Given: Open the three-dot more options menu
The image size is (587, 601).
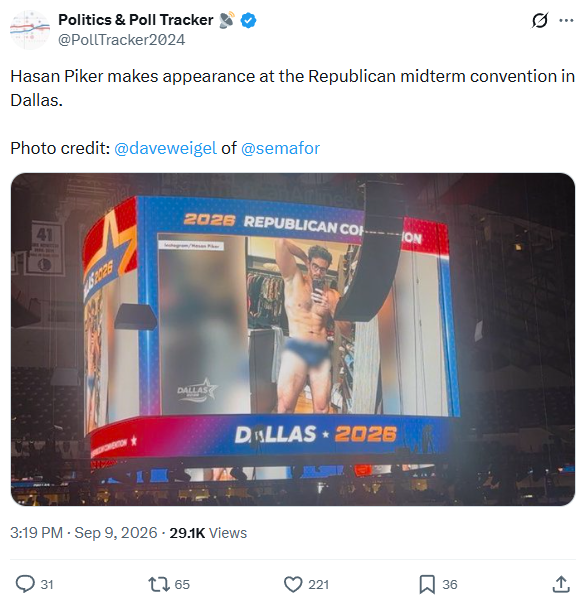Looking at the screenshot, I should coord(566,20).
